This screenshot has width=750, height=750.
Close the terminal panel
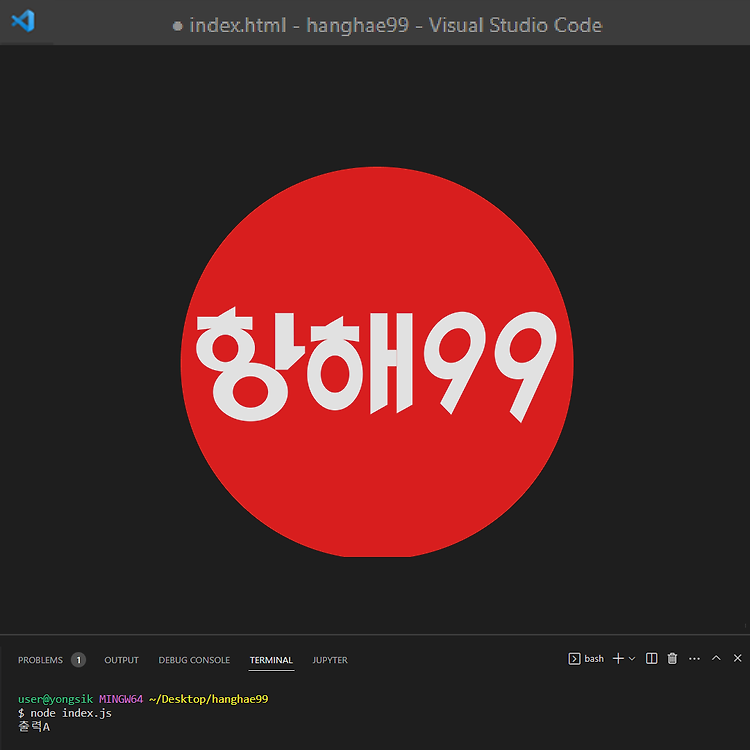[x=738, y=658]
